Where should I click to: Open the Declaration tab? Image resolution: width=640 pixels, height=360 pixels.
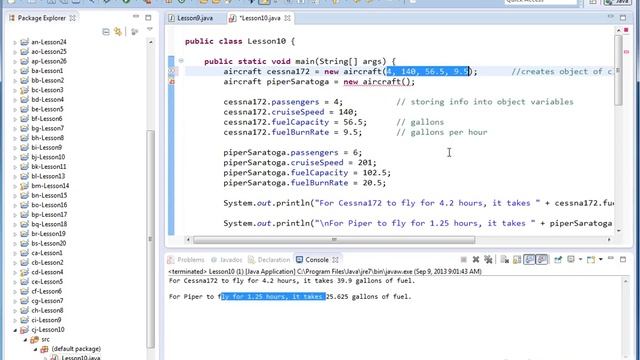click(x=269, y=260)
